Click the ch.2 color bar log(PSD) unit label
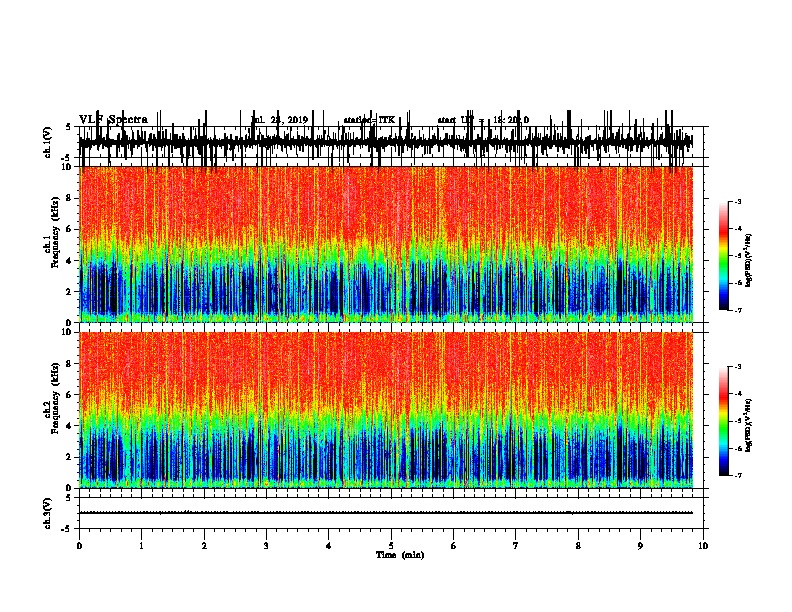 tap(749, 425)
